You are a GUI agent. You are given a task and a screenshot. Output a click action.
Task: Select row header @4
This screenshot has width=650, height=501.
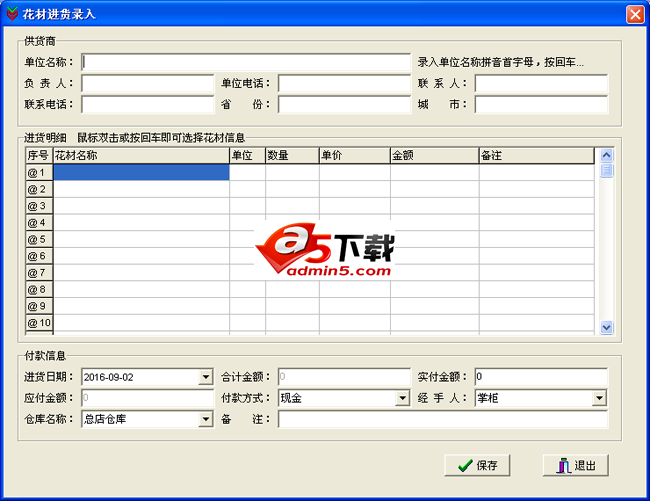tap(39, 223)
